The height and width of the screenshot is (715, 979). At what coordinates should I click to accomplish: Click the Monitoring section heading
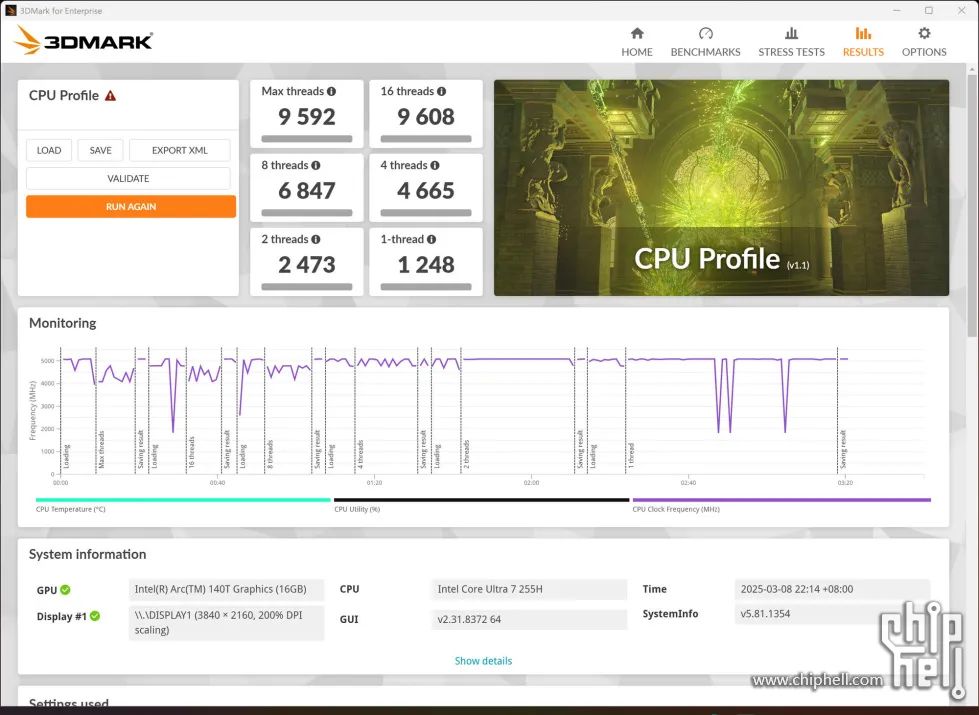[x=62, y=323]
